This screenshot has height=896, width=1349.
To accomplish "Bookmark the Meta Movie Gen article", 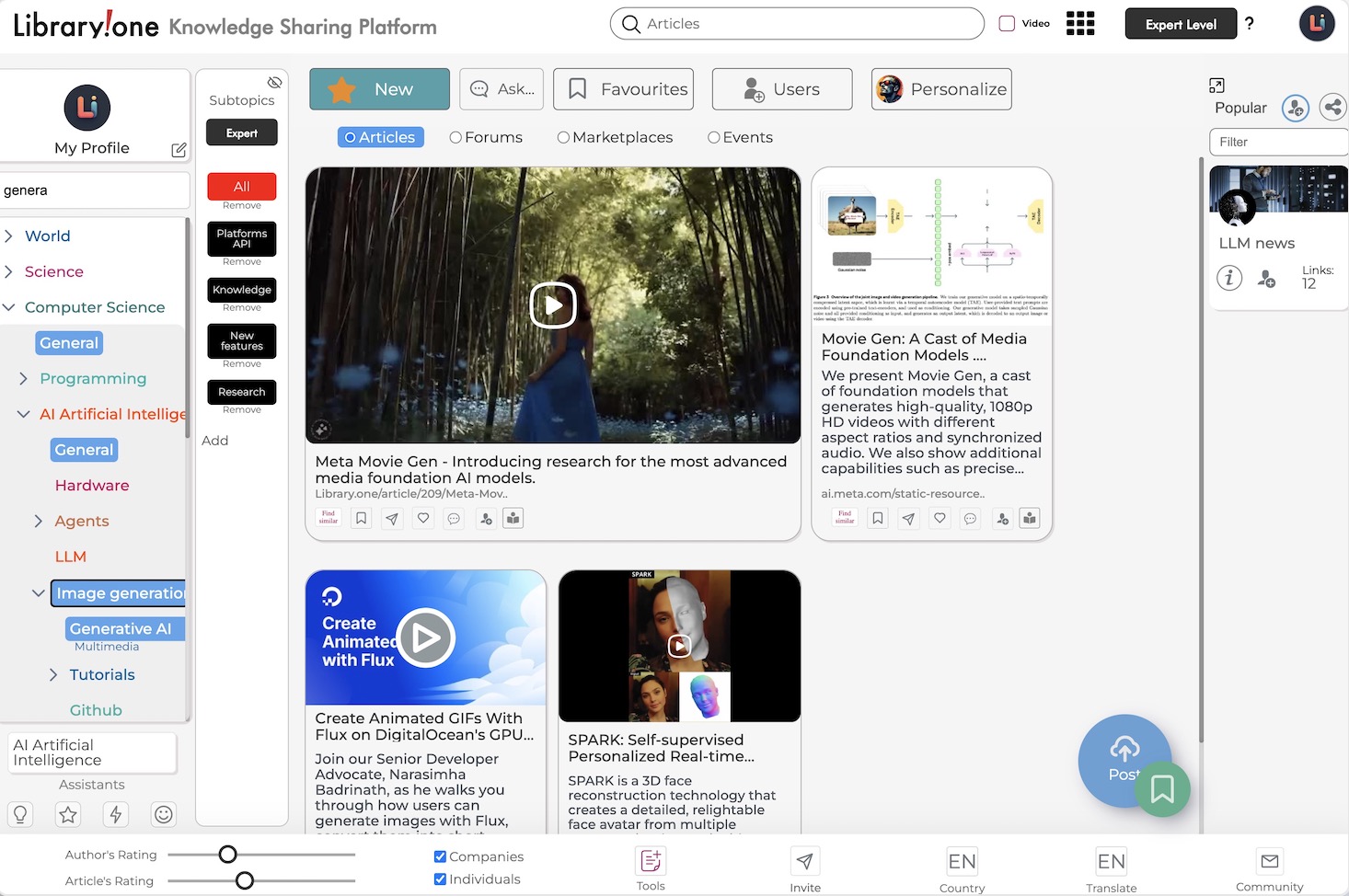I will coord(361,518).
